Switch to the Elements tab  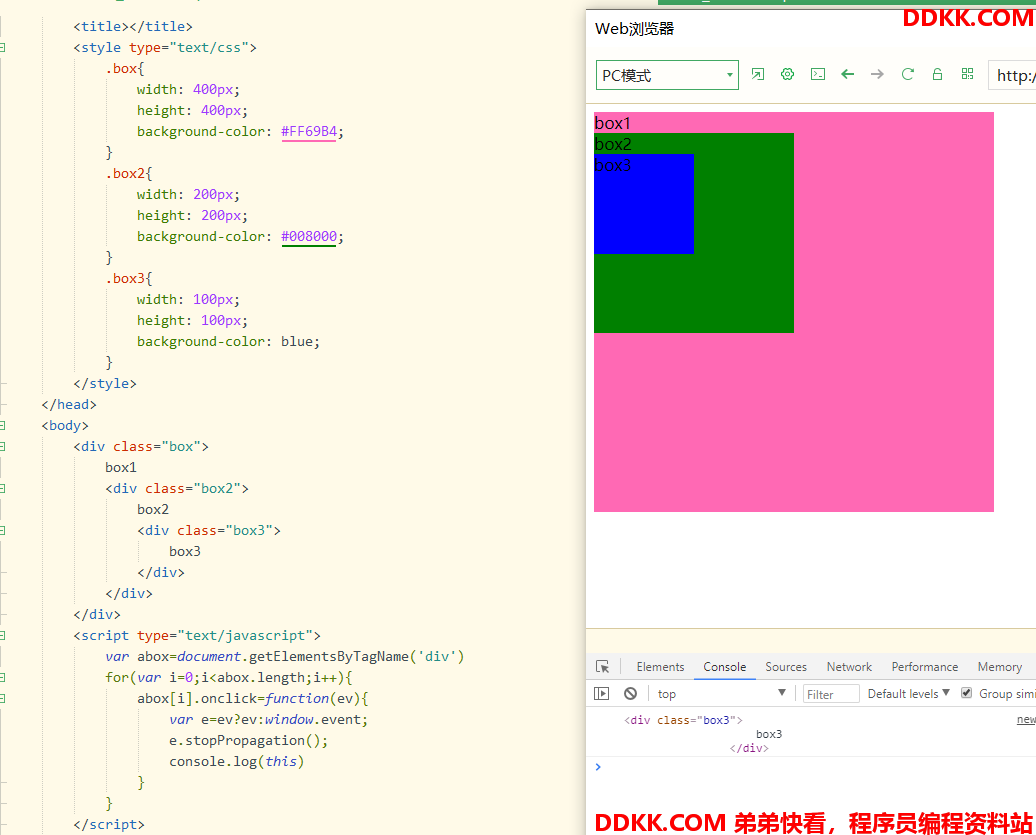(x=660, y=667)
